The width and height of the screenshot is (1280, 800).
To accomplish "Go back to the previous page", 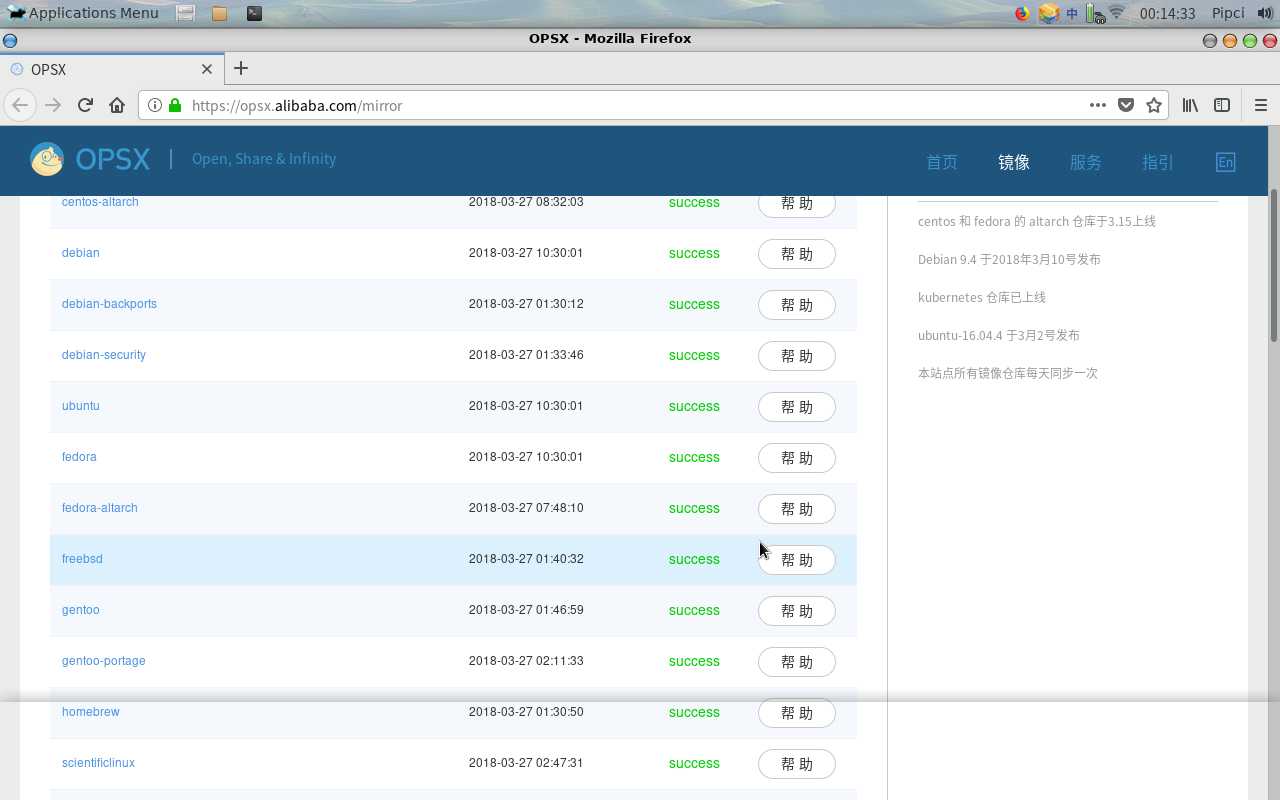I will pos(20,105).
